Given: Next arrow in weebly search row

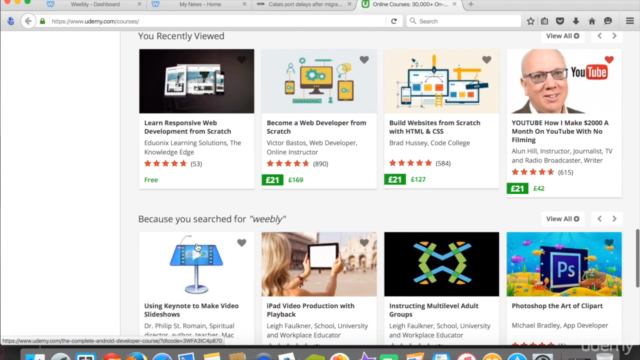Looking at the screenshot, I should [614, 219].
